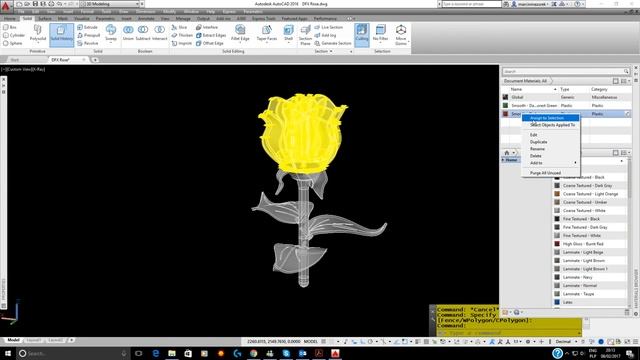Click the dark green material swatch

[x=505, y=105]
